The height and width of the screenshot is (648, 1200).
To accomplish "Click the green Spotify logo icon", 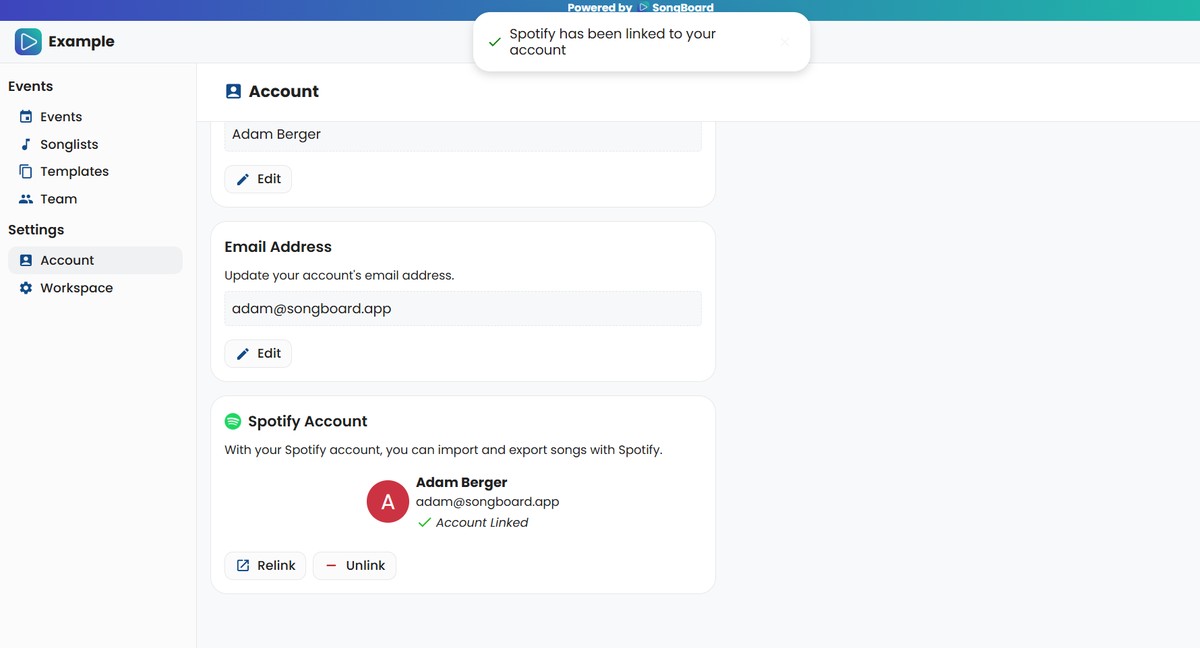I will coord(233,421).
